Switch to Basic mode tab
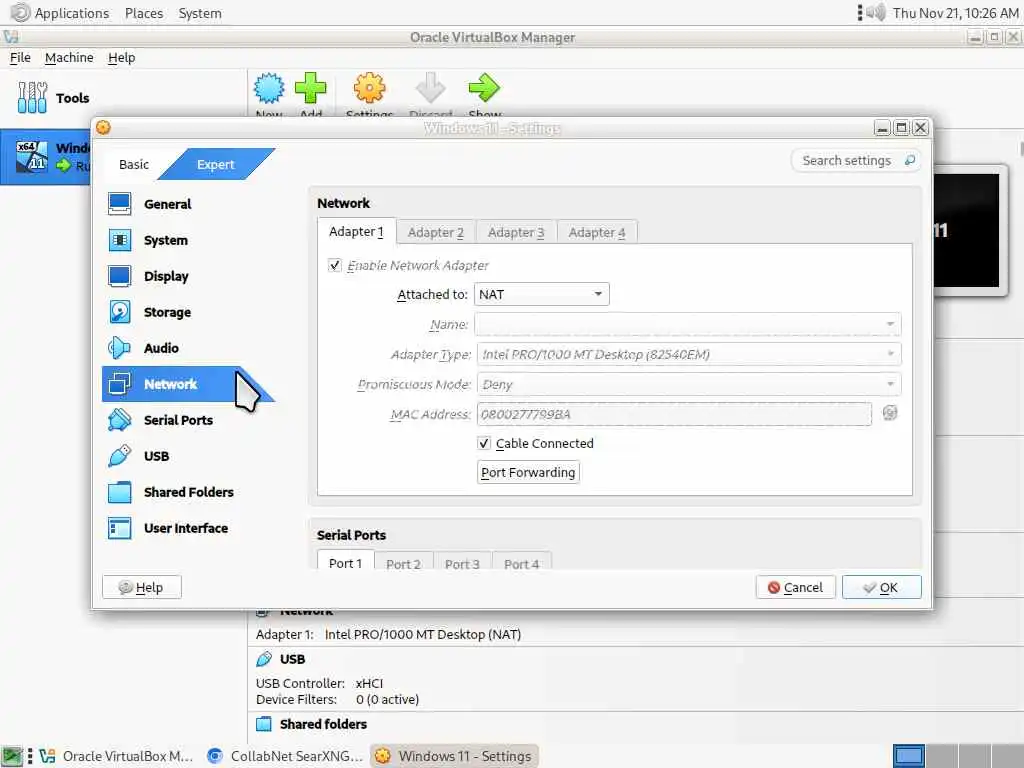This screenshot has width=1024, height=768. [134, 165]
